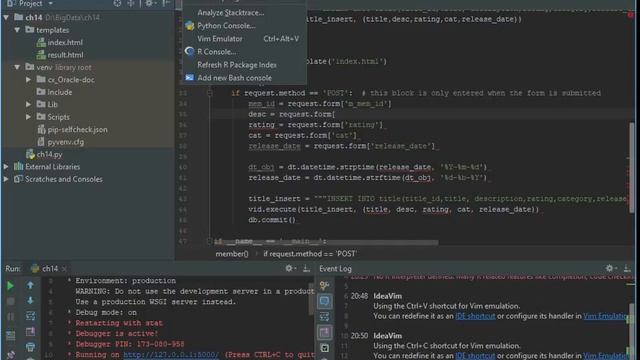Expand the cx_Oracle-doc folder
640x360 pixels.
click(x=29, y=80)
